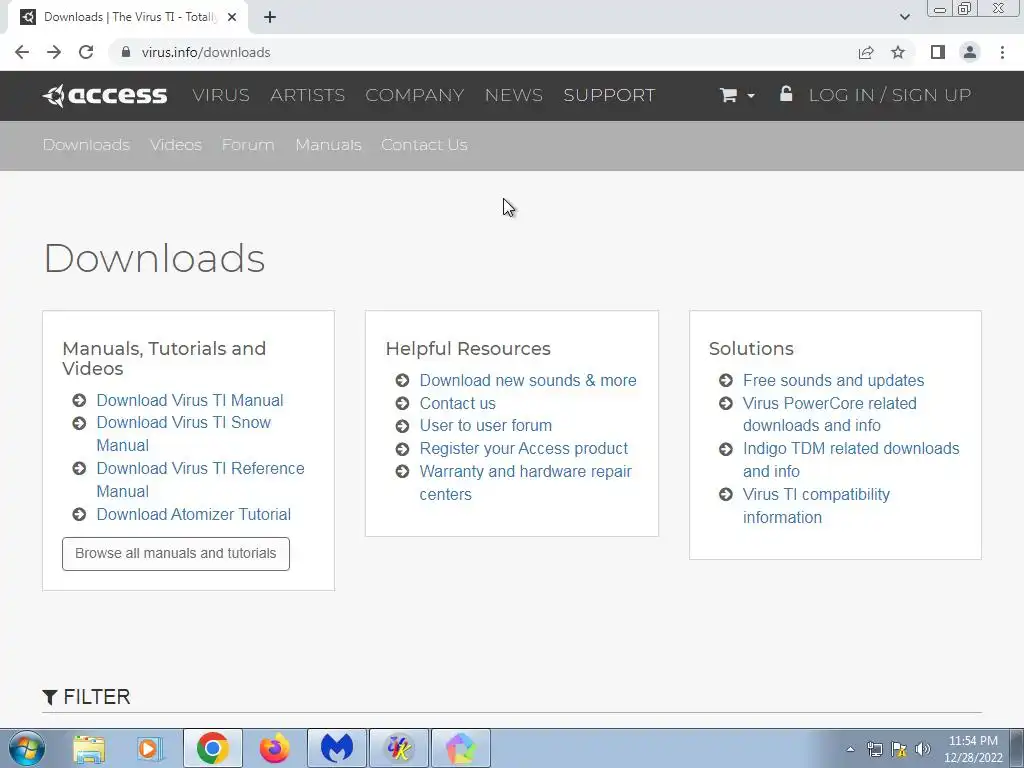Click the Solutions heading
This screenshot has height=768, width=1024.
[x=751, y=349]
